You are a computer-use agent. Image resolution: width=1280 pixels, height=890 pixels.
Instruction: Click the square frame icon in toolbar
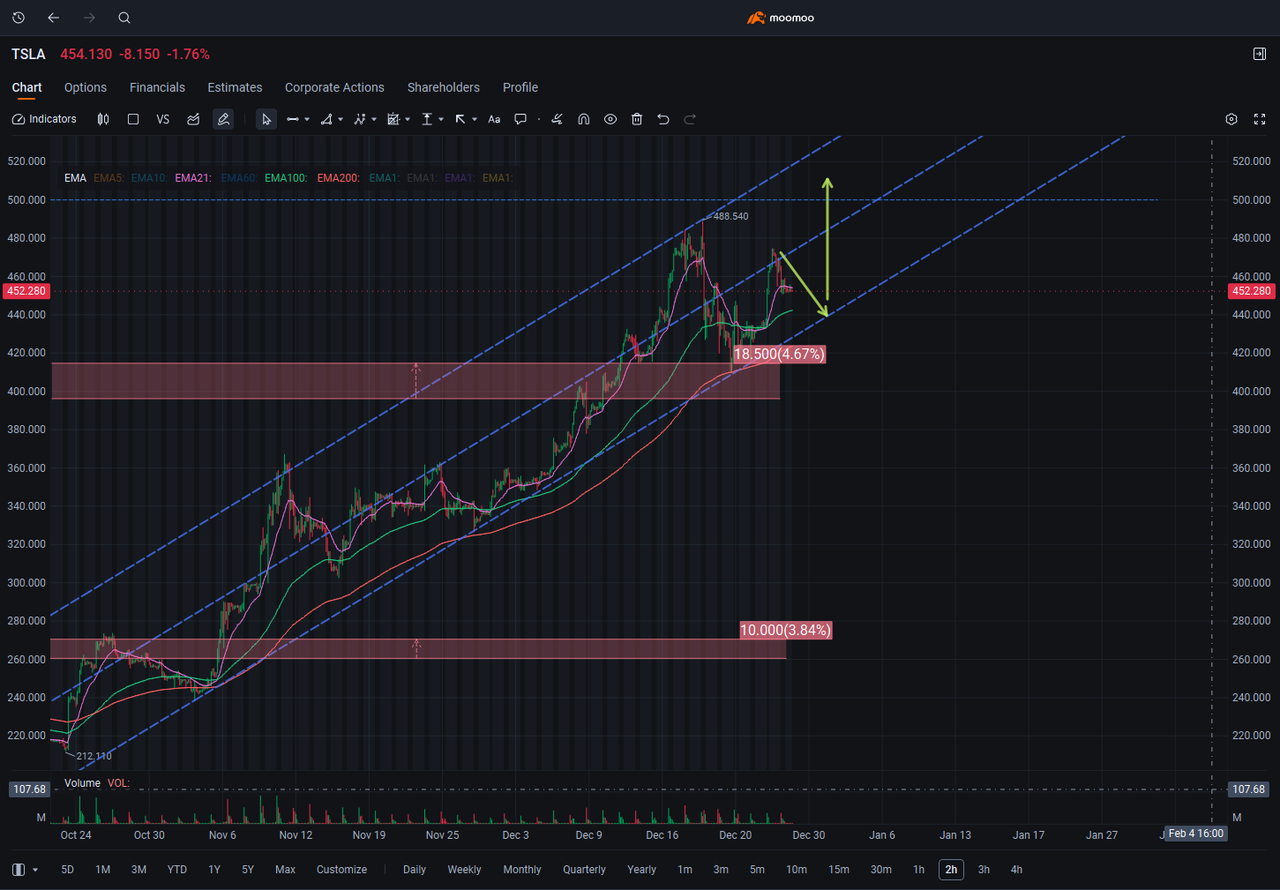[x=133, y=119]
